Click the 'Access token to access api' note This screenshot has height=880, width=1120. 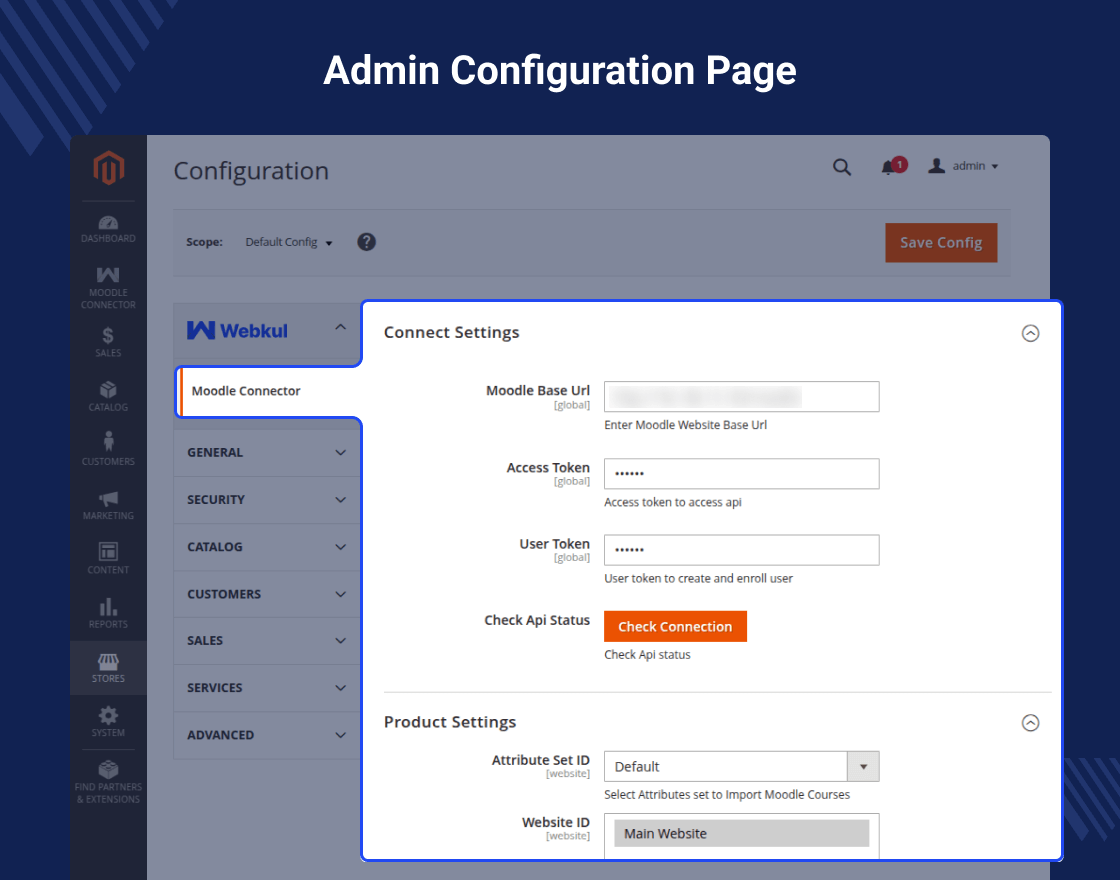coord(673,502)
